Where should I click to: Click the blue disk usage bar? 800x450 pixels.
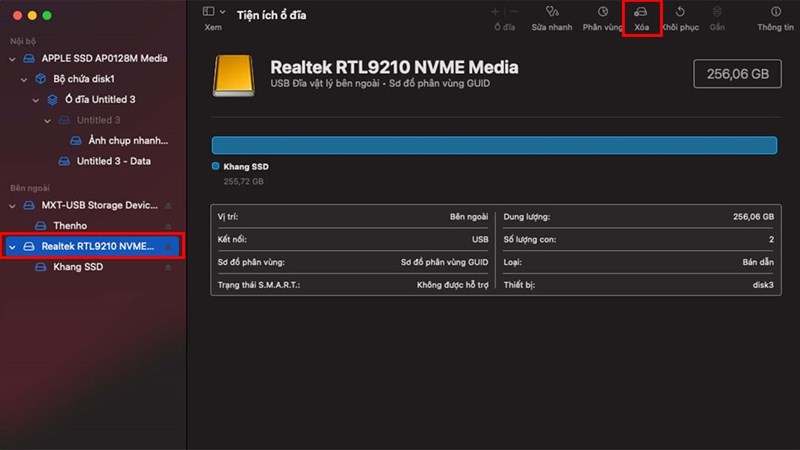(x=494, y=144)
